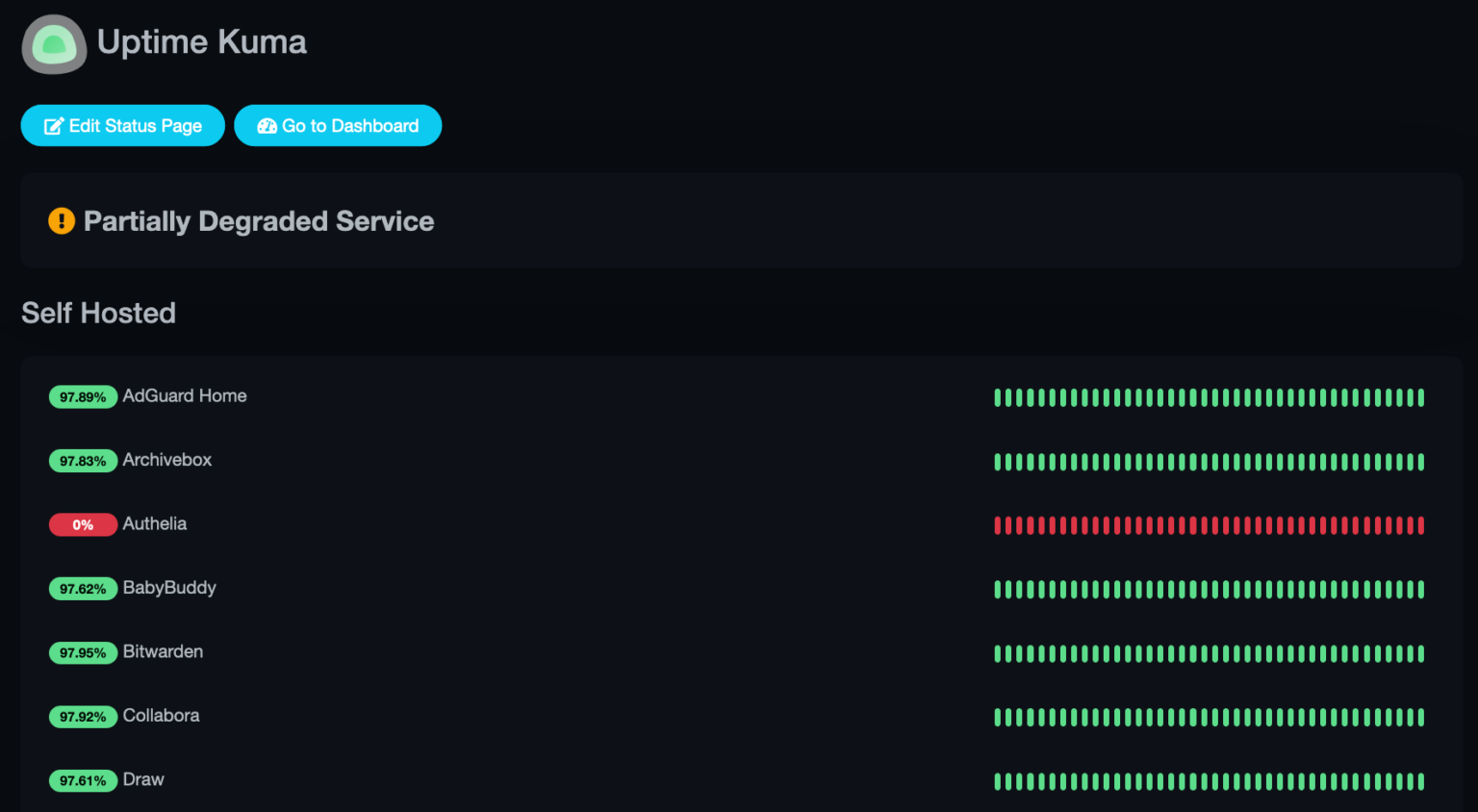1478x812 pixels.
Task: Click the dashboard gauge icon
Action: (267, 125)
